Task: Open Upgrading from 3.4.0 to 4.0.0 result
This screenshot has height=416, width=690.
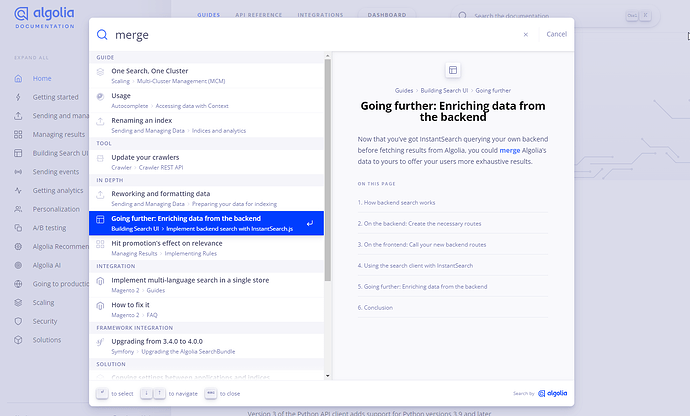Action: (x=206, y=346)
